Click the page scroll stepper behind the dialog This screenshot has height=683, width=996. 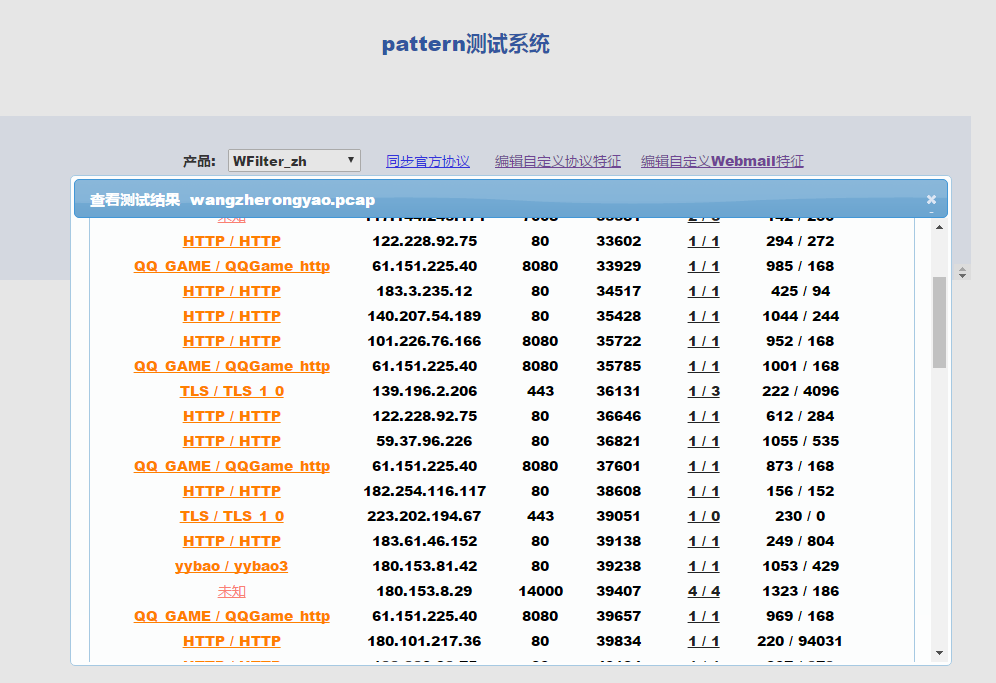(x=963, y=272)
